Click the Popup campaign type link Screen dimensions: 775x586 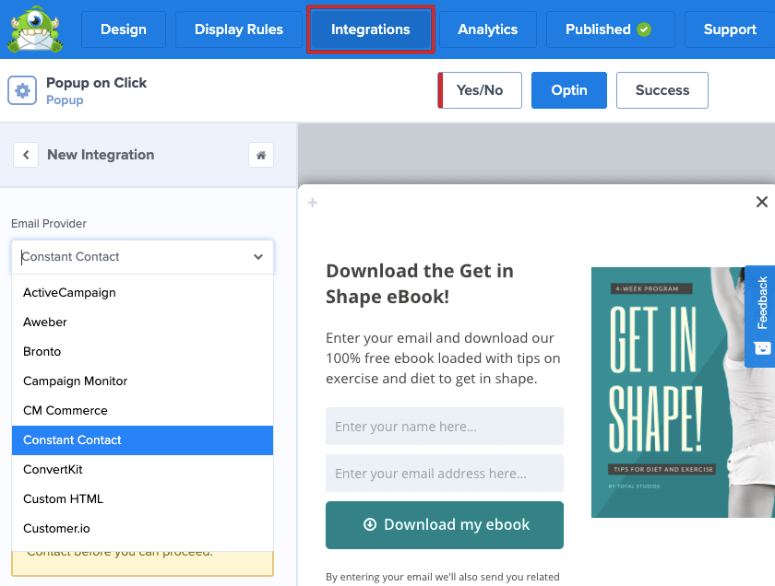tap(65, 100)
